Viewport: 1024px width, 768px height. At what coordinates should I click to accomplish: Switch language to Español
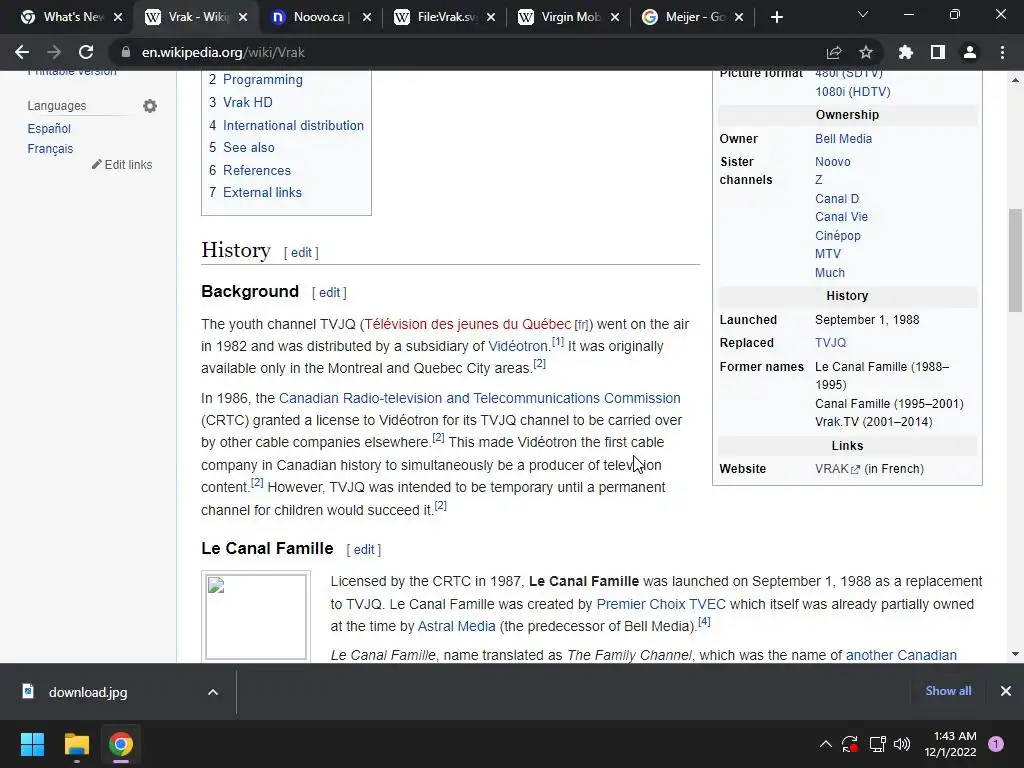(x=49, y=129)
